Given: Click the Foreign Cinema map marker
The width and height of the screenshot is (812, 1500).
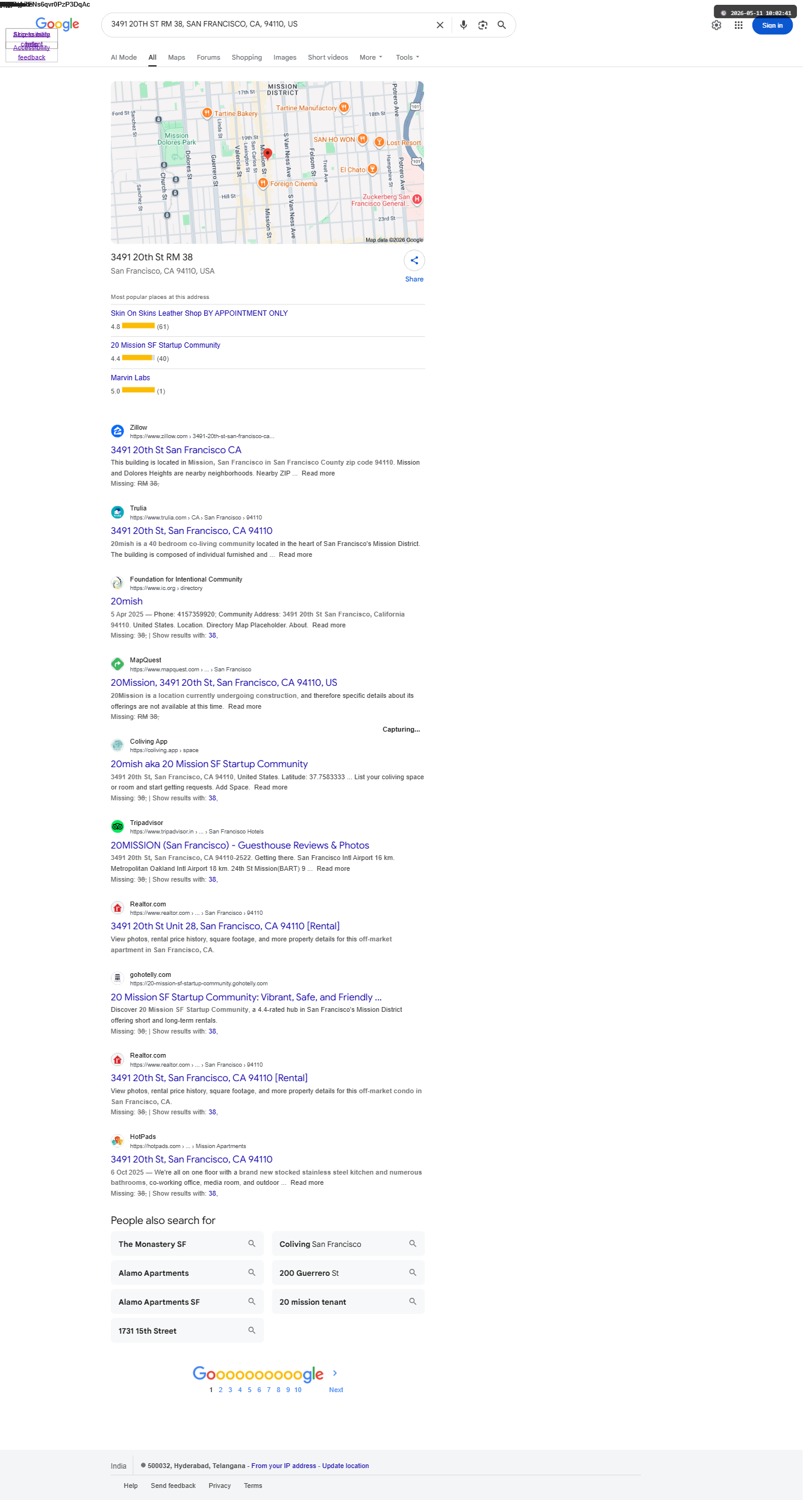Looking at the screenshot, I should 263,183.
